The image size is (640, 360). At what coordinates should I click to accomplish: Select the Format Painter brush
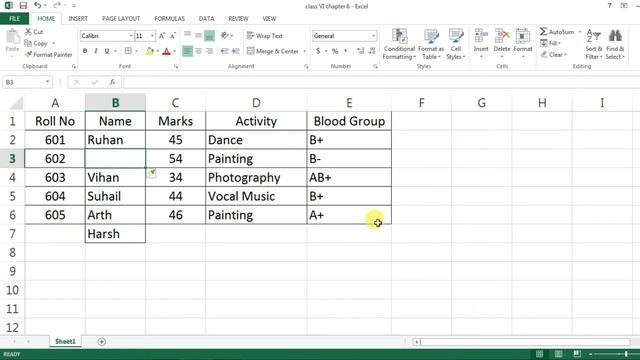click(x=28, y=54)
